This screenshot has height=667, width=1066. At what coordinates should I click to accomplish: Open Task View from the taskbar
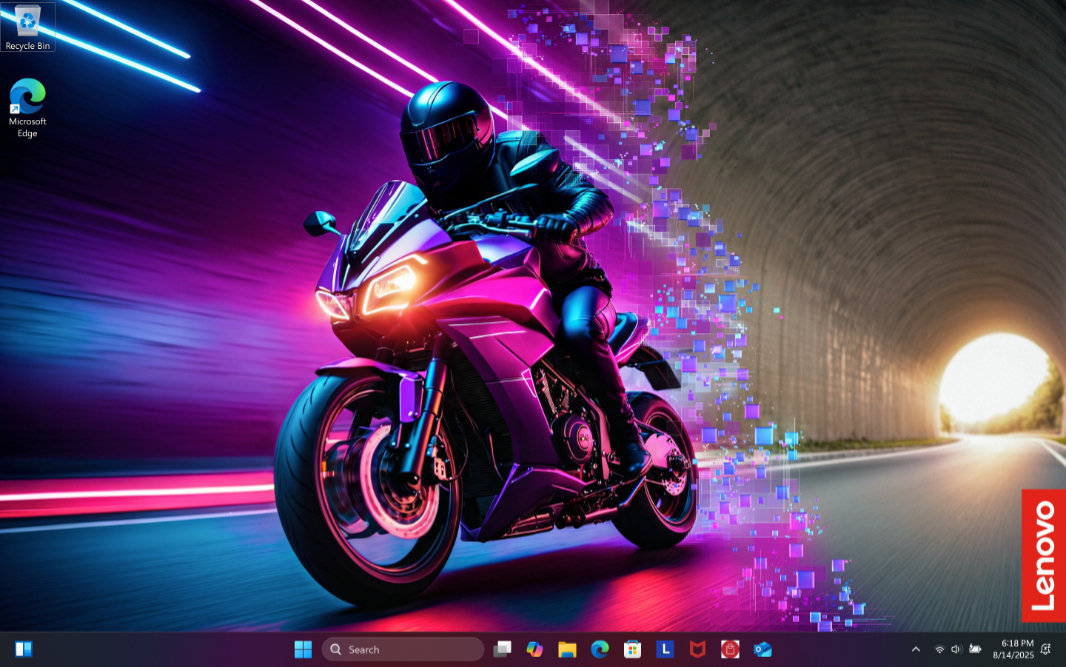click(503, 649)
